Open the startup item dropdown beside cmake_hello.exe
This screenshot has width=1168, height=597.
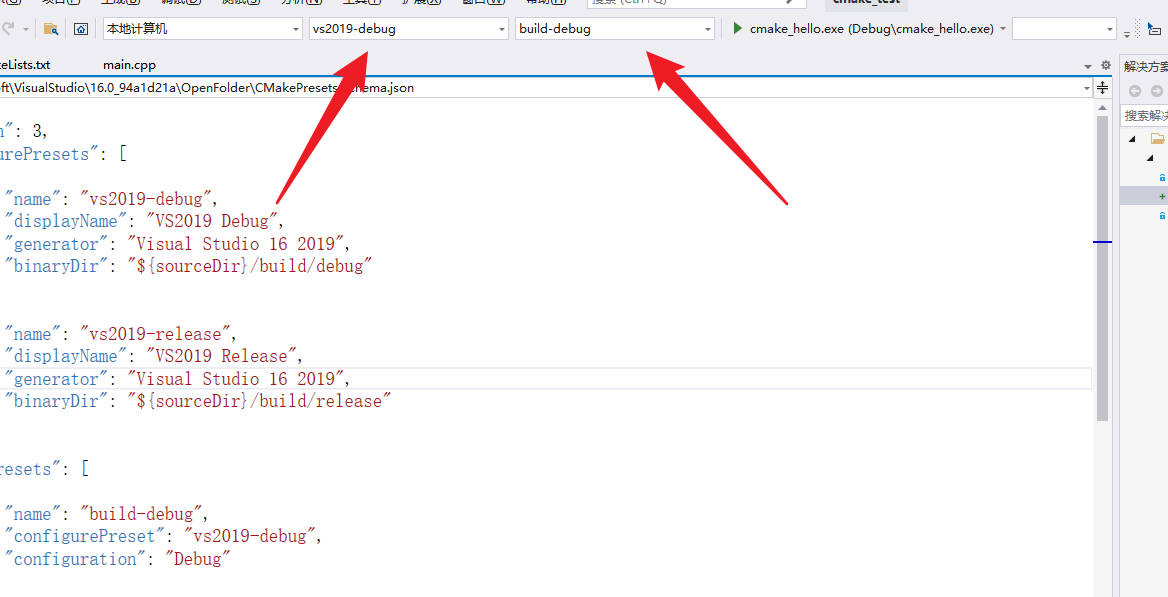[1004, 28]
